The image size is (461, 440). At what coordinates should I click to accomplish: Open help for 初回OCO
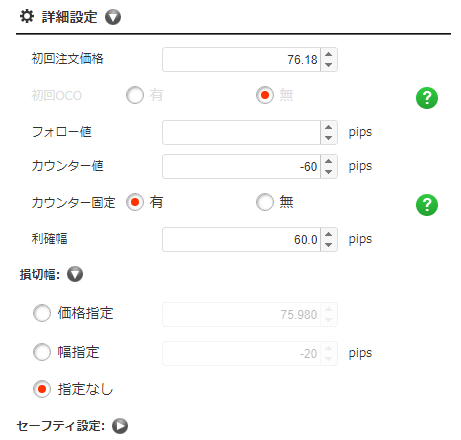coord(427,98)
